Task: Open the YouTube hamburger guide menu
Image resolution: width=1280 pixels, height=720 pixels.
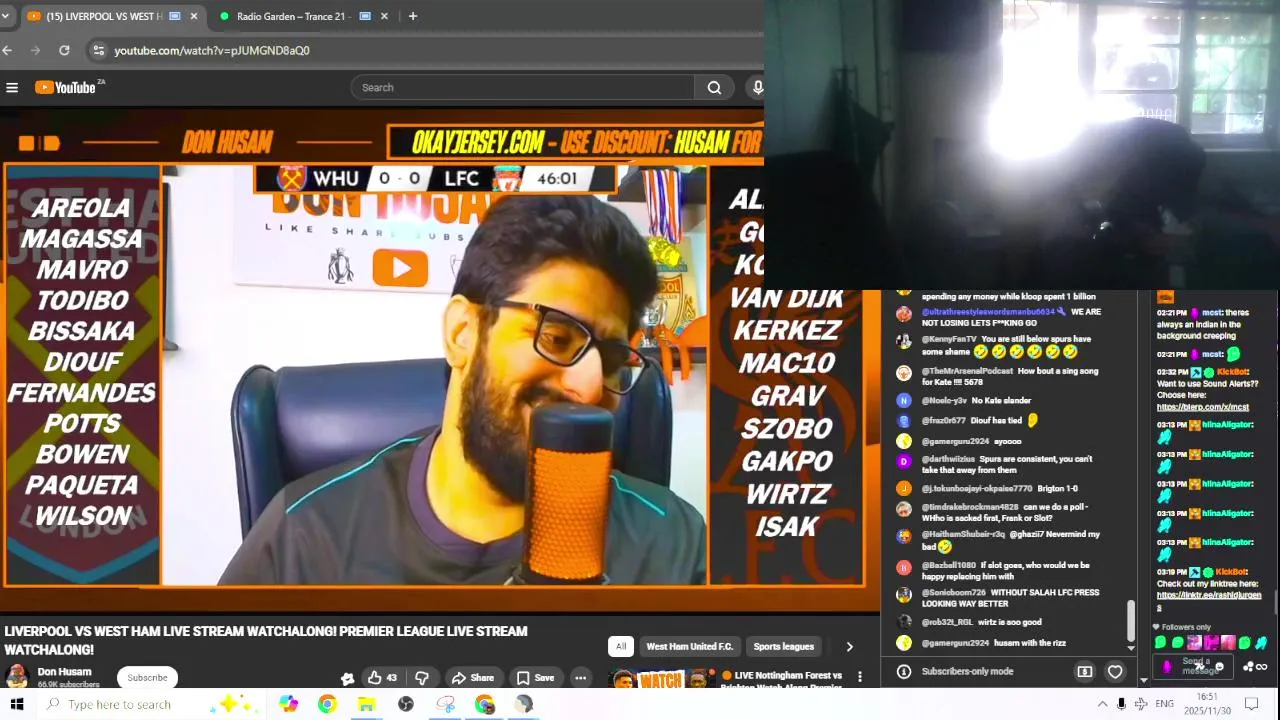Action: pyautogui.click(x=12, y=88)
